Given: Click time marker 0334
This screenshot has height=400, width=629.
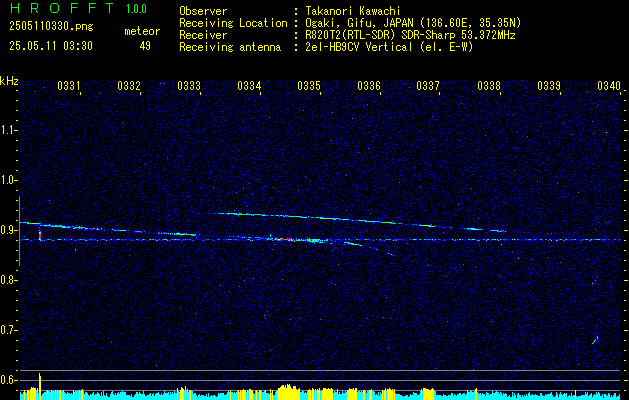Looking at the screenshot, I should 249,85.
